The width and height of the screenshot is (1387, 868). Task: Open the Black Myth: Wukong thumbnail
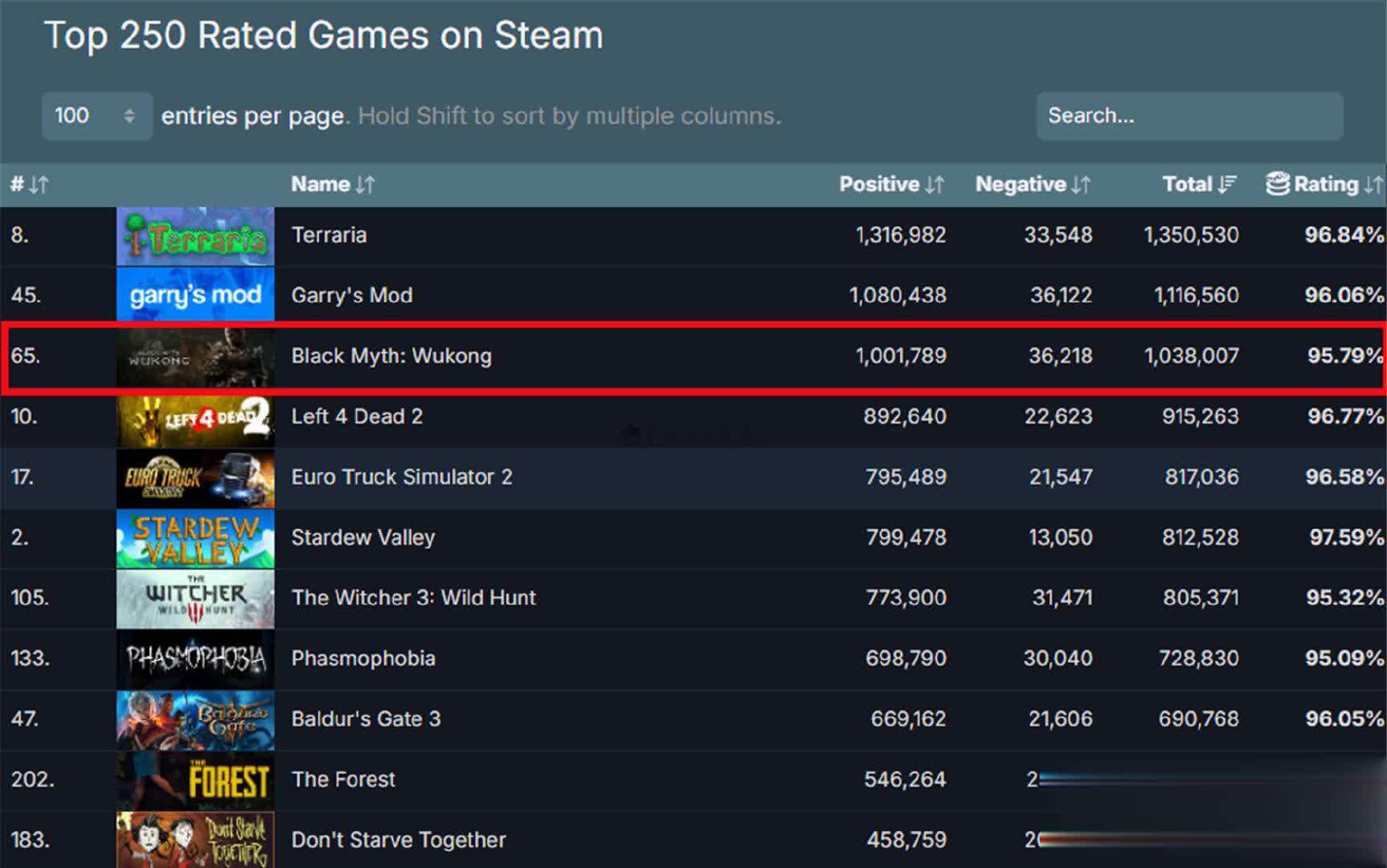click(195, 357)
